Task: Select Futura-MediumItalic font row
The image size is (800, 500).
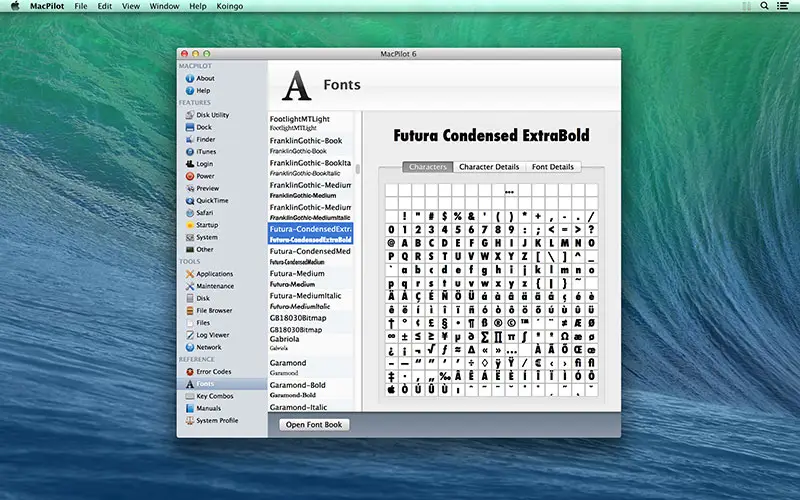Action: (310, 301)
